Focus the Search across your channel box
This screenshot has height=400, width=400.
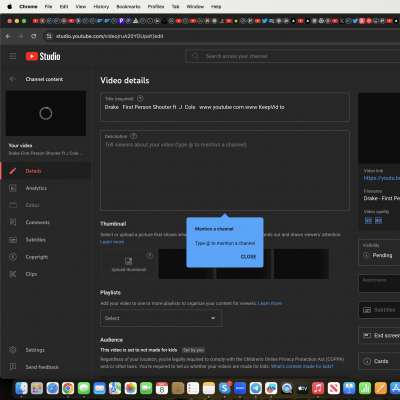(293, 56)
